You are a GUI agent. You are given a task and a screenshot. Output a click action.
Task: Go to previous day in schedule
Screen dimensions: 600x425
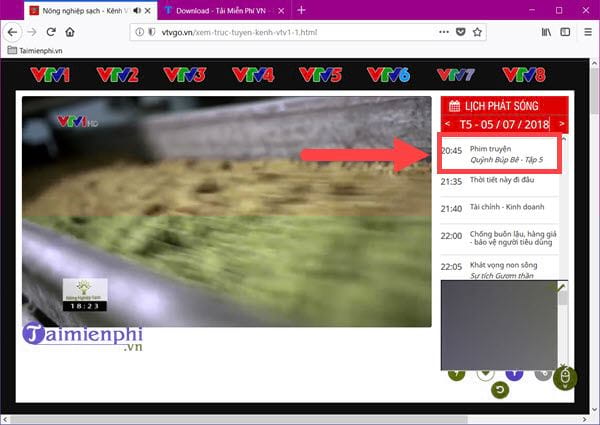[x=447, y=124]
